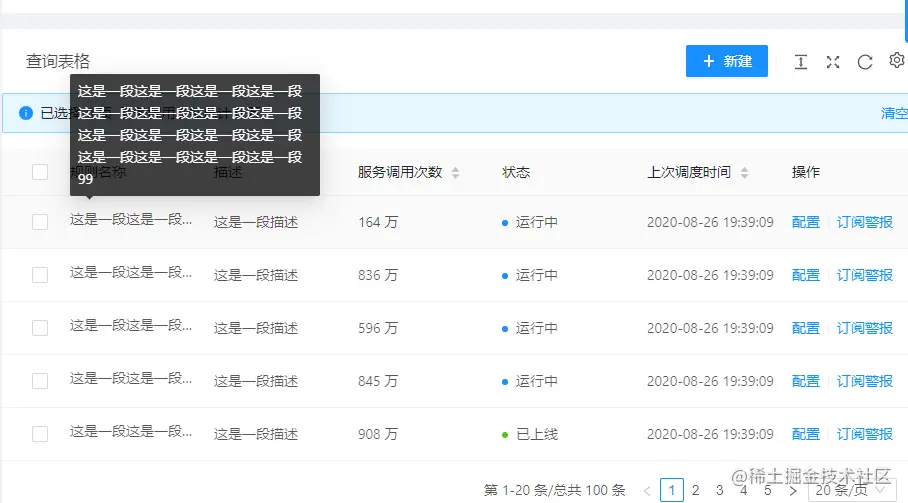Sort by 上次调度时间 using its sort arrows
This screenshot has height=503, width=908.
[744, 172]
